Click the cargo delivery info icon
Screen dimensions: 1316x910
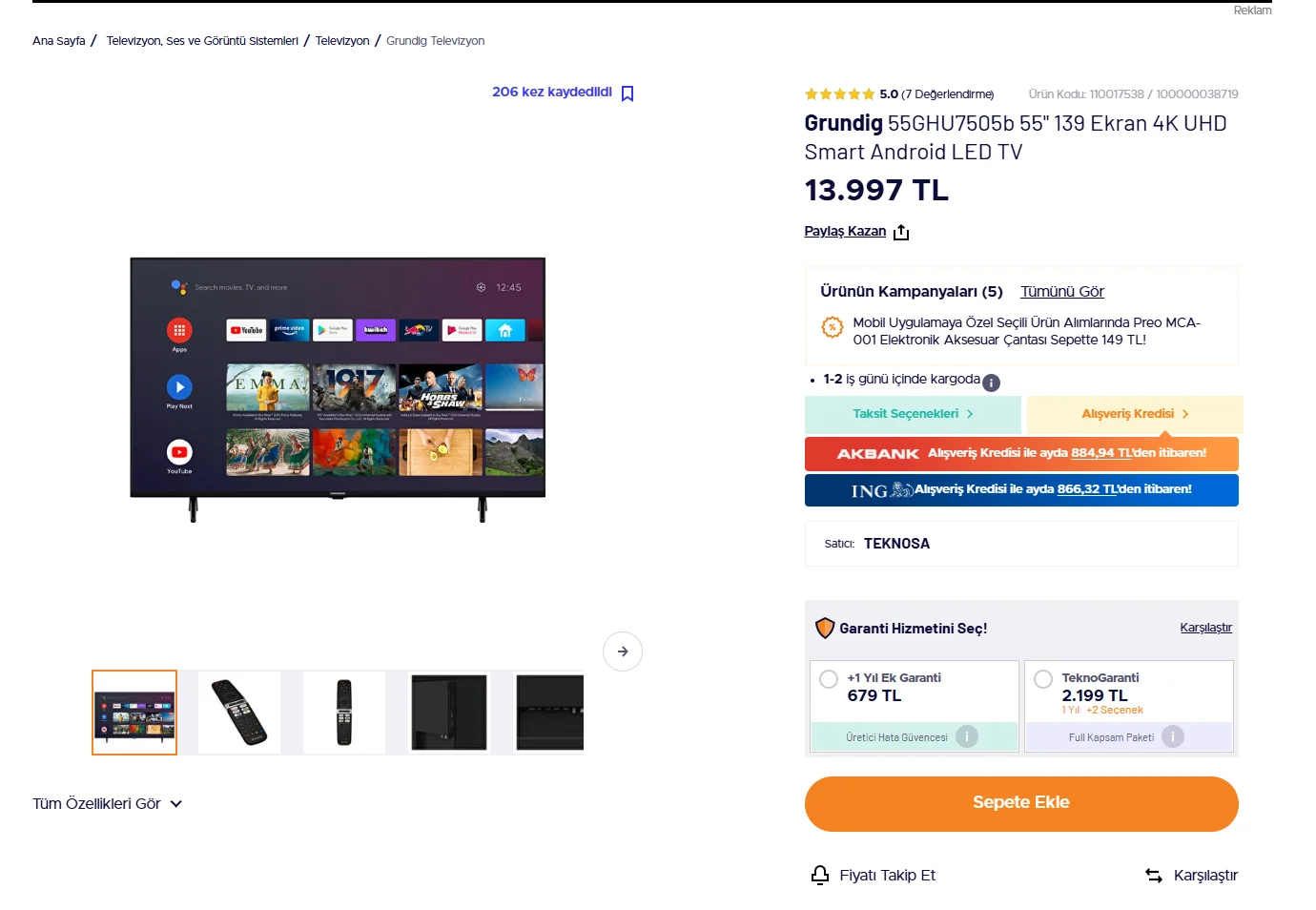point(991,383)
